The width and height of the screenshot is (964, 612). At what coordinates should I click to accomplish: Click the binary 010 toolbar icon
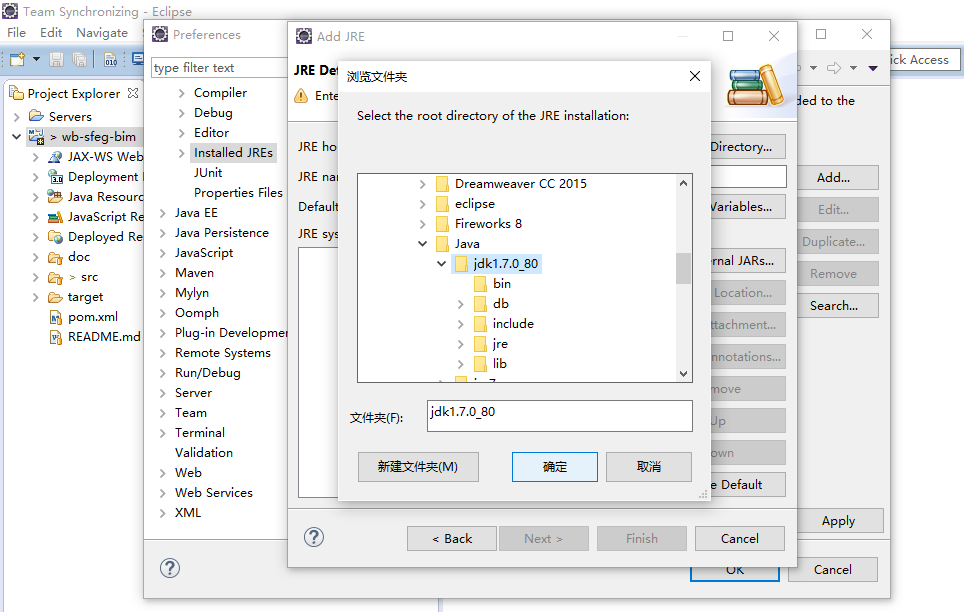click(x=111, y=59)
